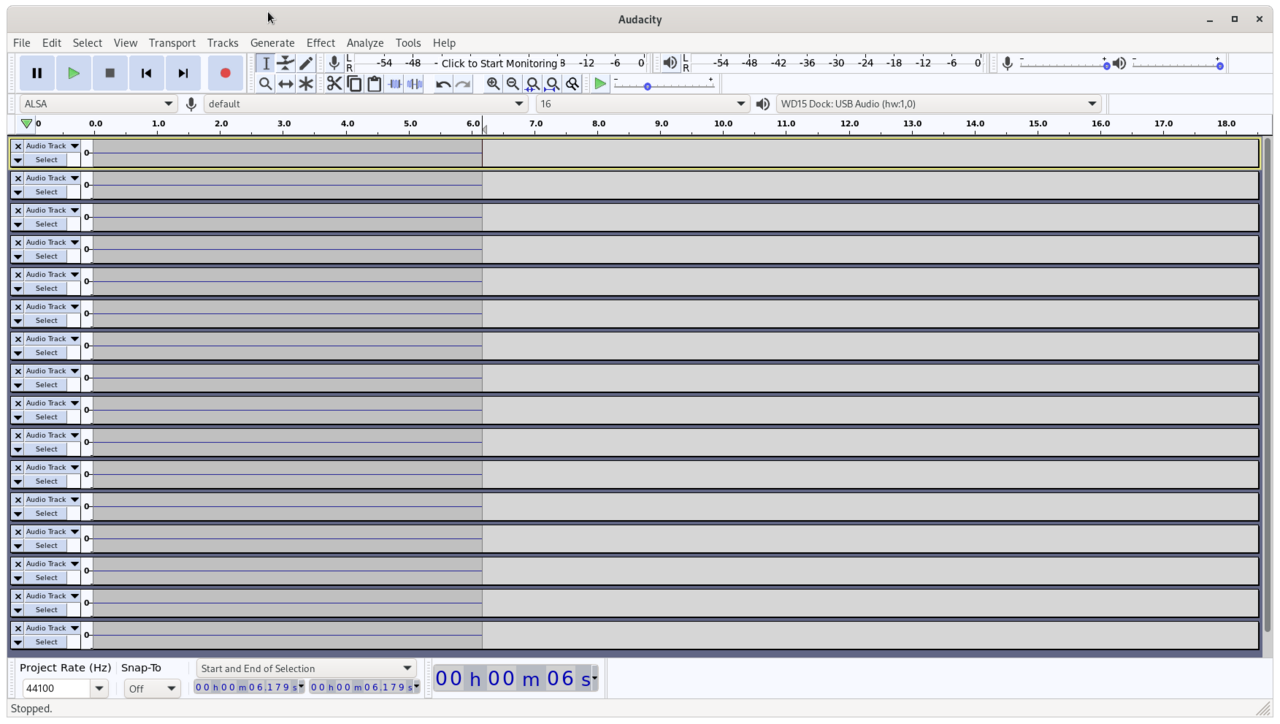Click the Silence audio selection icon
This screenshot has height=724, width=1280.
click(x=415, y=84)
